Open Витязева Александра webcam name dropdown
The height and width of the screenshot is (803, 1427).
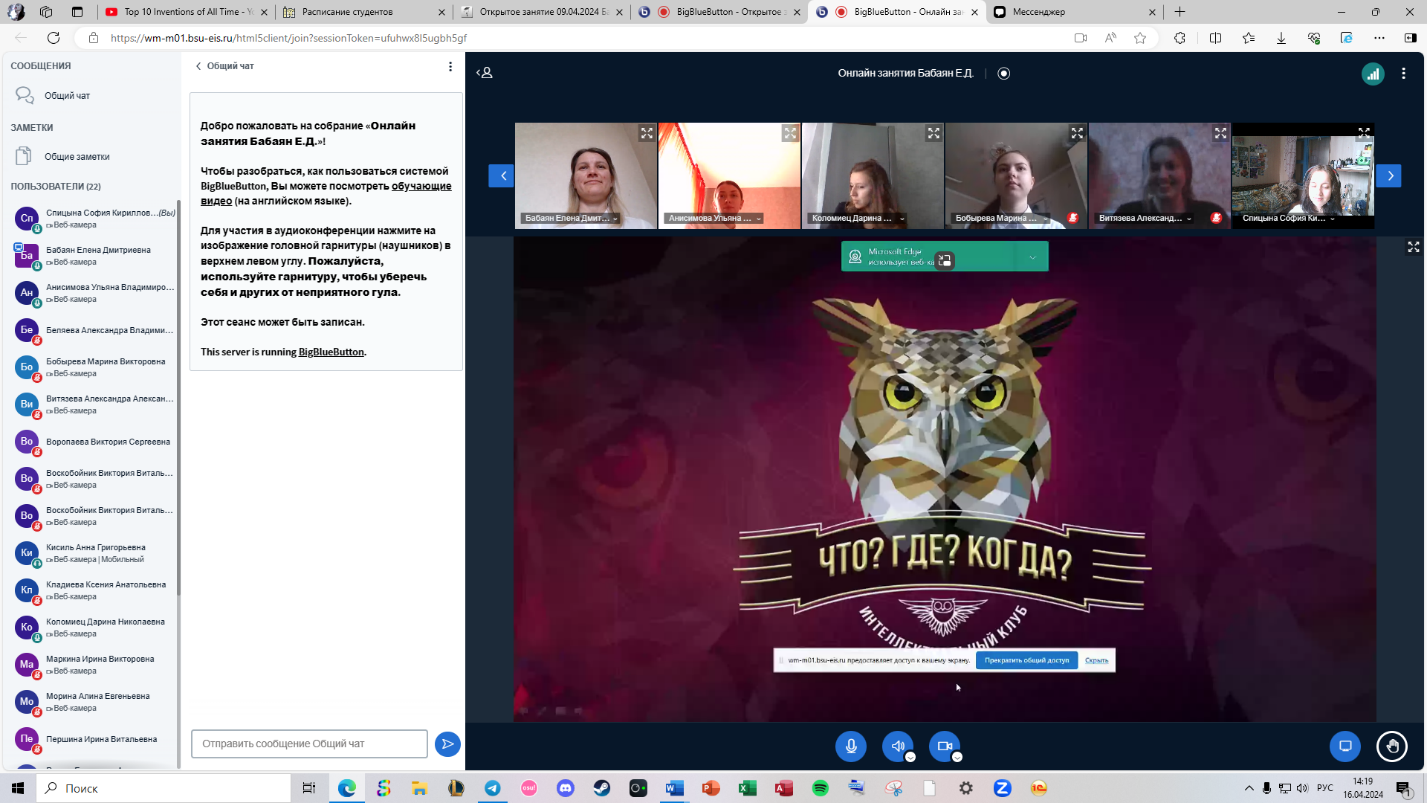(1145, 218)
